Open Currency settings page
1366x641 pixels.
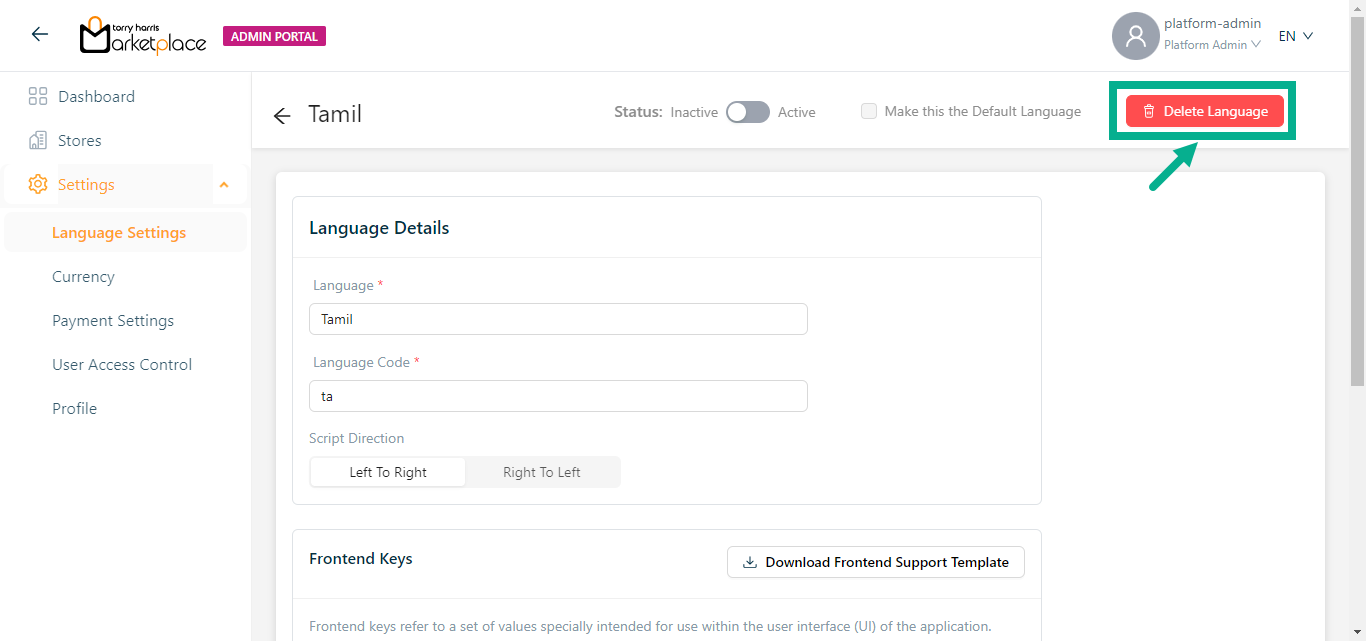pyautogui.click(x=83, y=277)
